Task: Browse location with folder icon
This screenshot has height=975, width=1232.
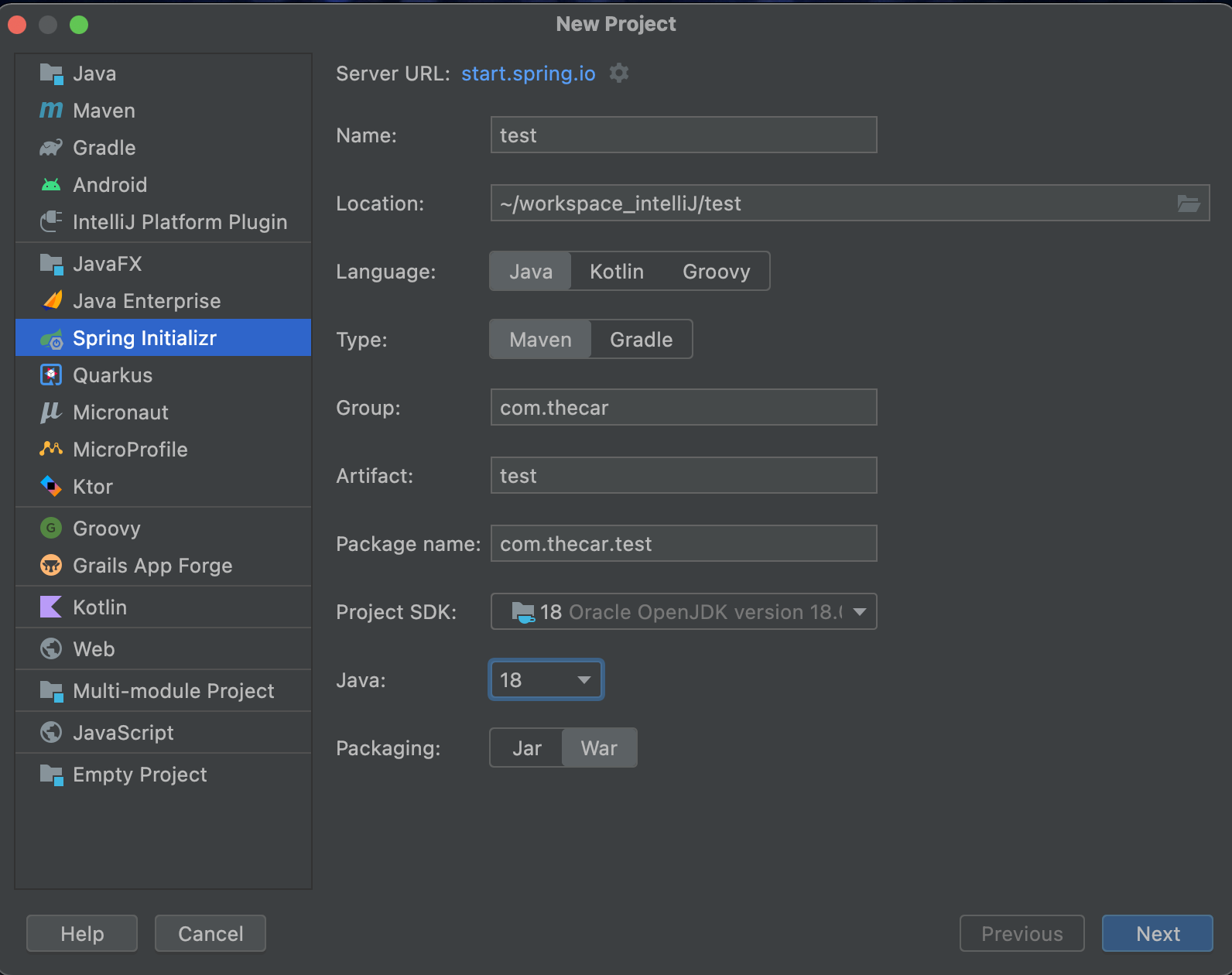Action: [x=1189, y=204]
